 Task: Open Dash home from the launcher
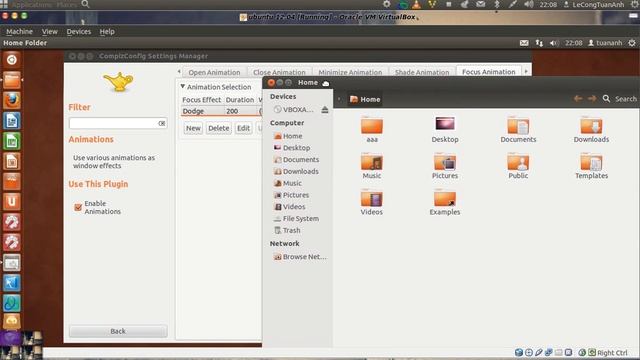pos(11,60)
